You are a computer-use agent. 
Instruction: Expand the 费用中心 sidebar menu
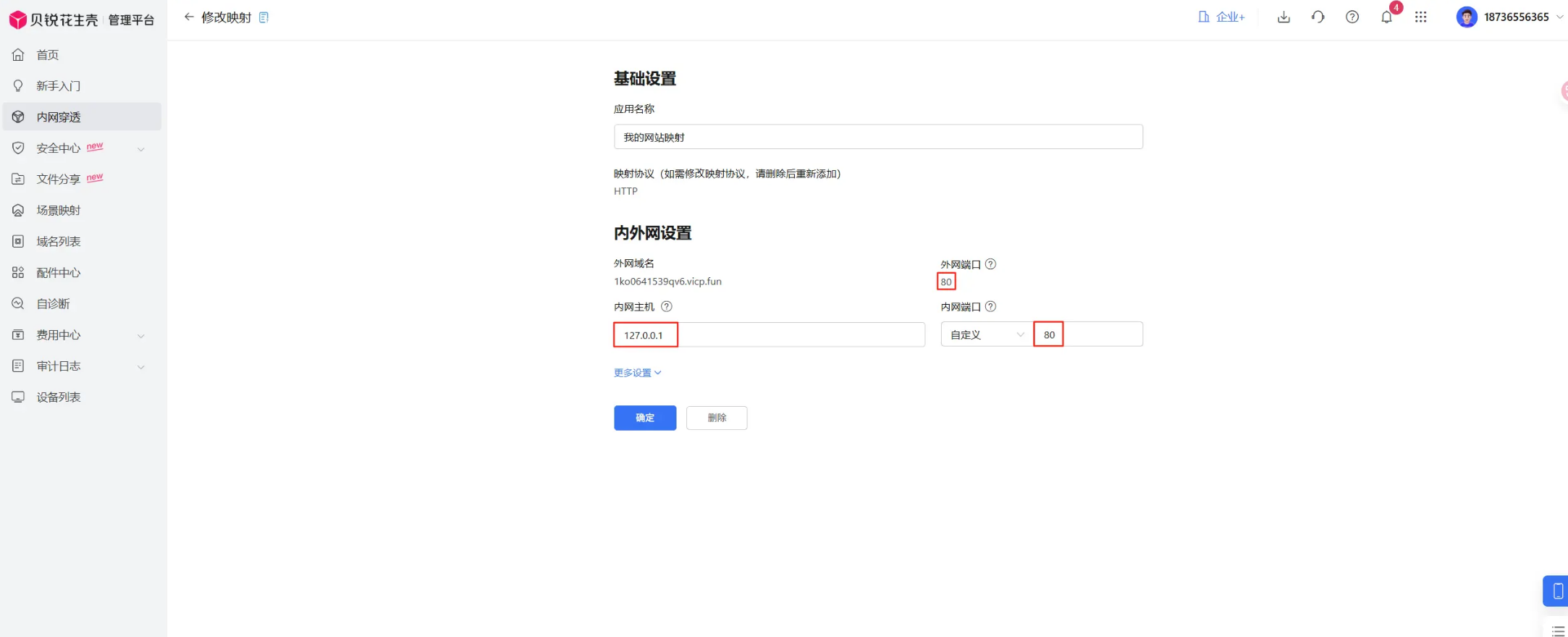click(x=80, y=335)
